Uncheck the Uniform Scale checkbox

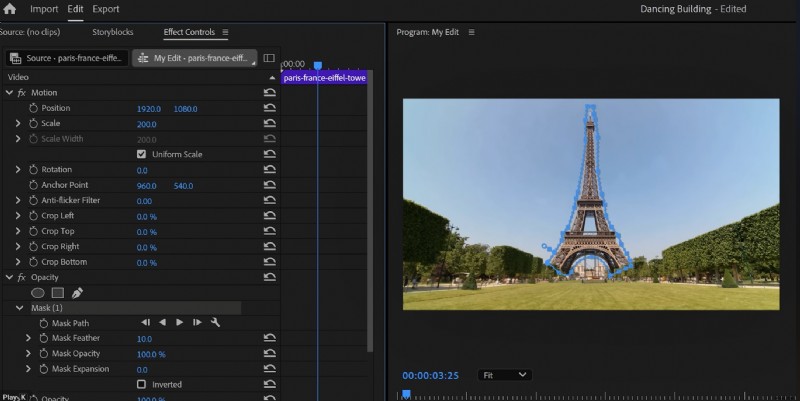click(x=141, y=154)
